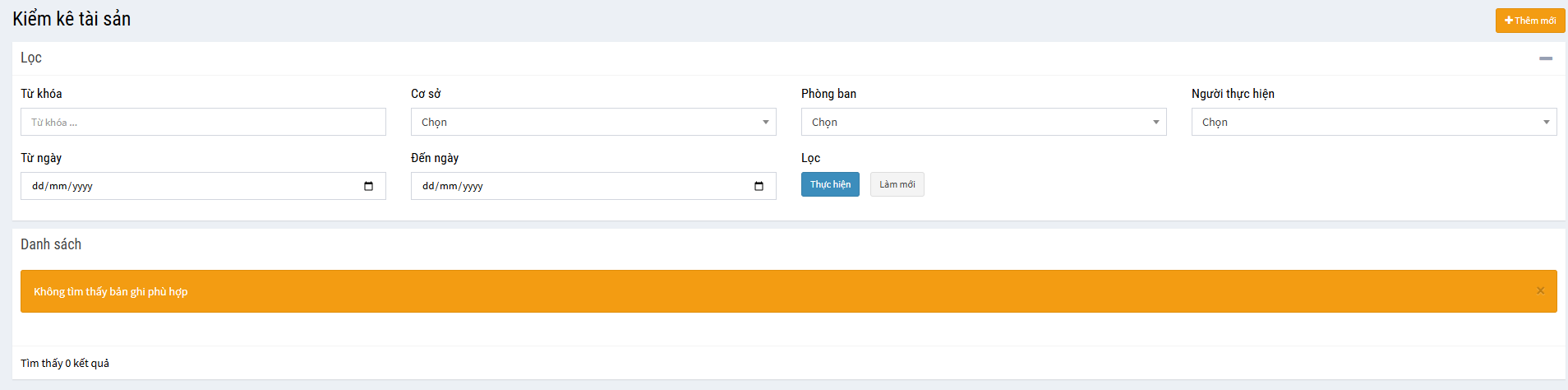Click the Danh sách section heading
This screenshot has height=390, width=1568.
click(x=51, y=244)
